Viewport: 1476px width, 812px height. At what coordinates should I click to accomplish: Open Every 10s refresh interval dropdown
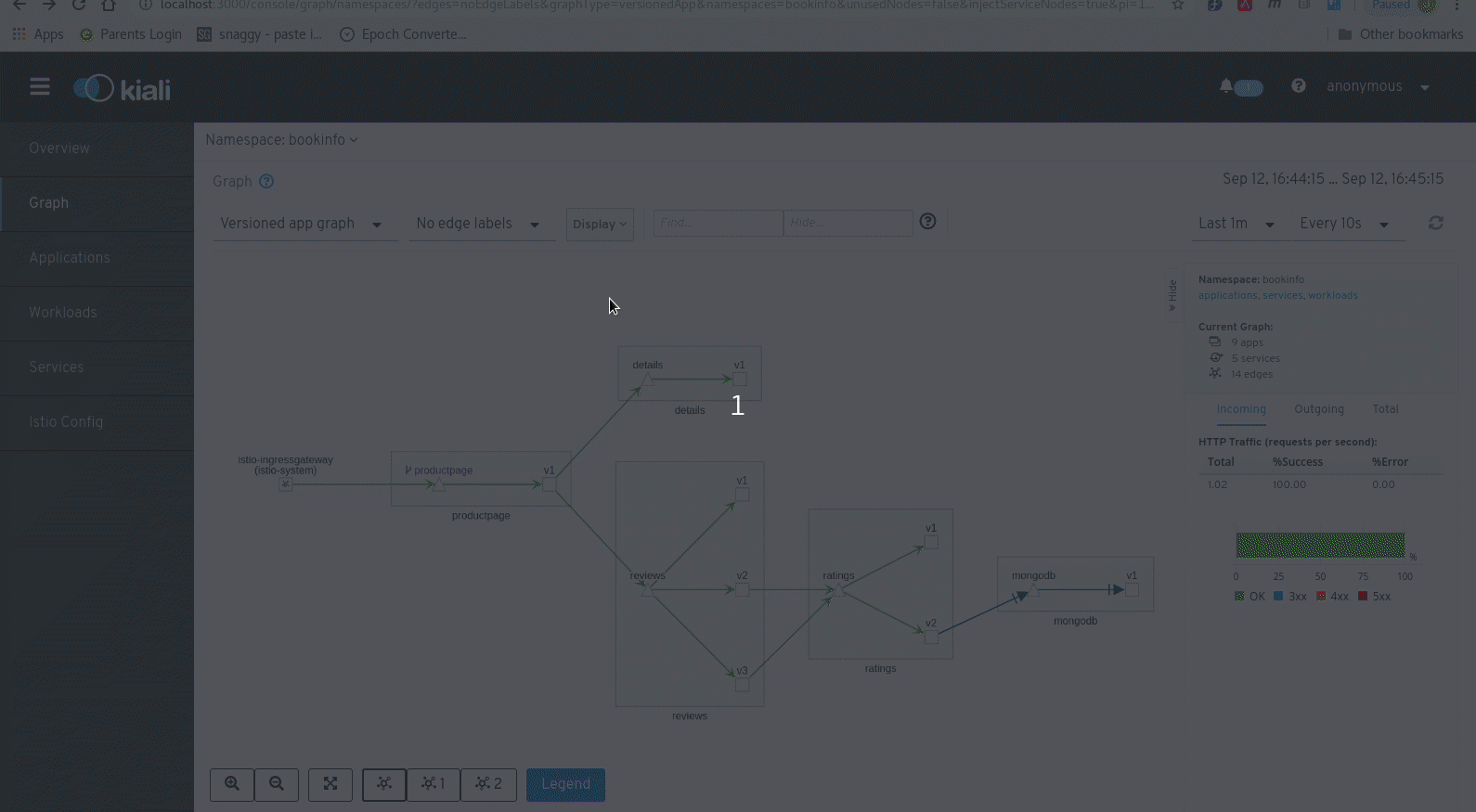coord(1345,224)
